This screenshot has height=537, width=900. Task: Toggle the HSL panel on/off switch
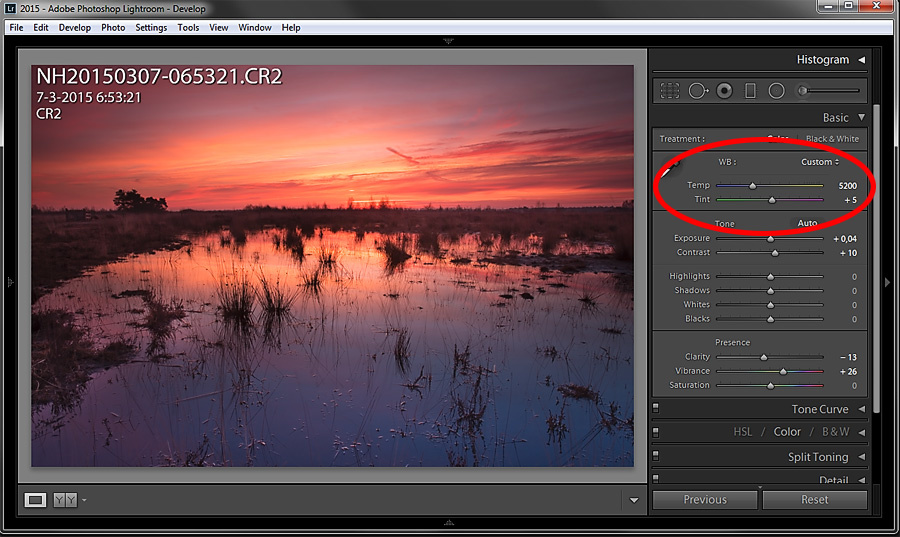coord(656,432)
